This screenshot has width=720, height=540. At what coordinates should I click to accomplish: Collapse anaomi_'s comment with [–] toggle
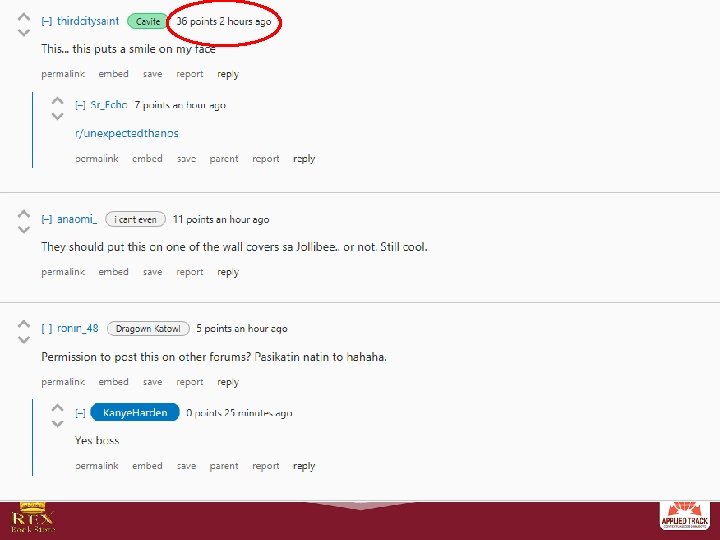pyautogui.click(x=46, y=219)
